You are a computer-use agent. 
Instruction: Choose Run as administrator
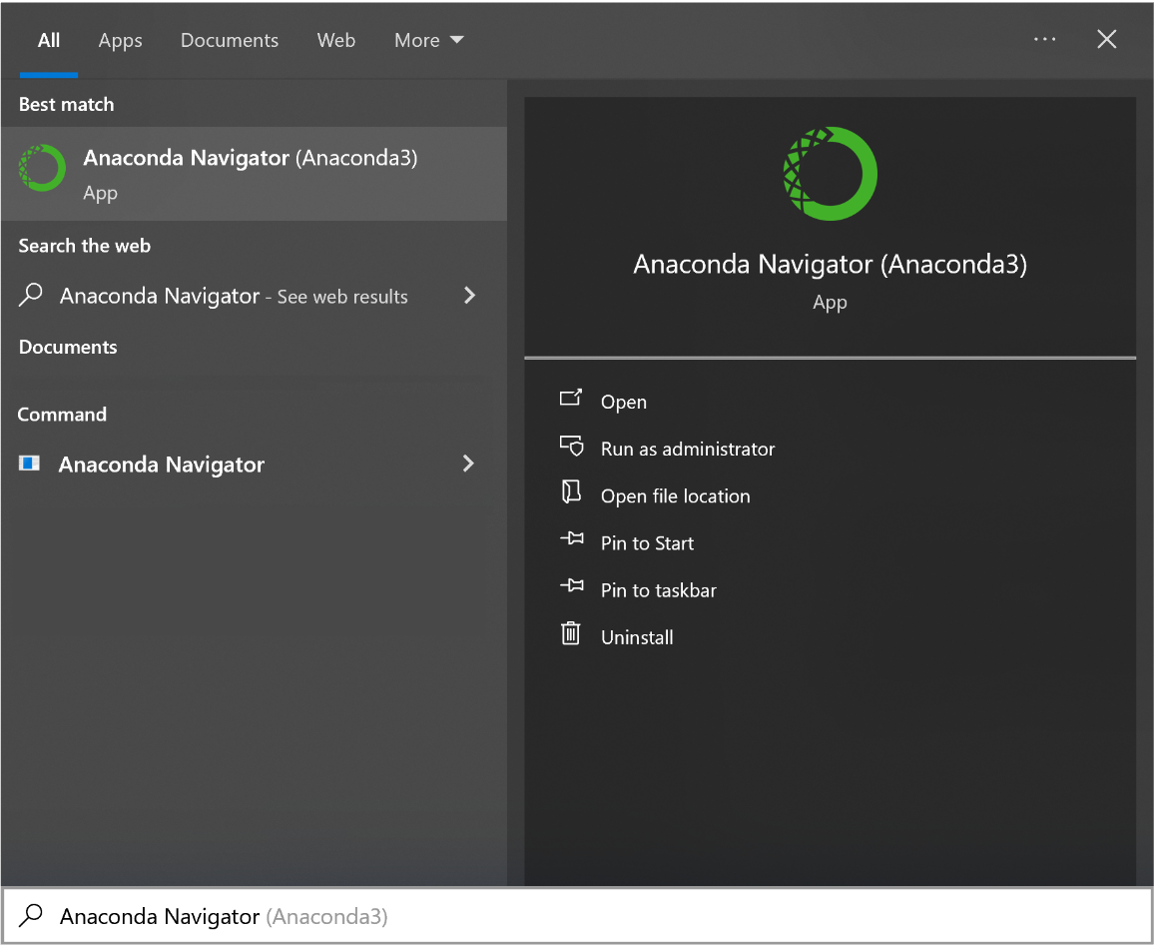[687, 449]
